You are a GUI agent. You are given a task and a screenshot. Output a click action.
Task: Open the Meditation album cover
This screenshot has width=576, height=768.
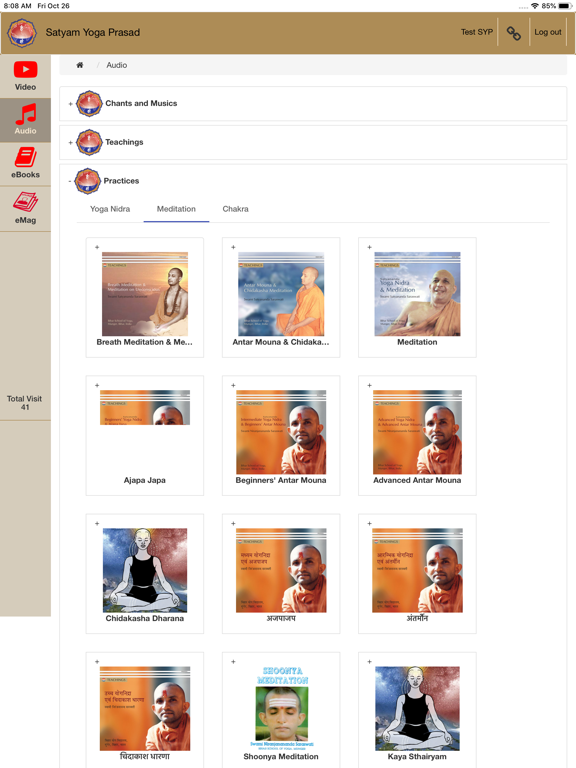417,294
